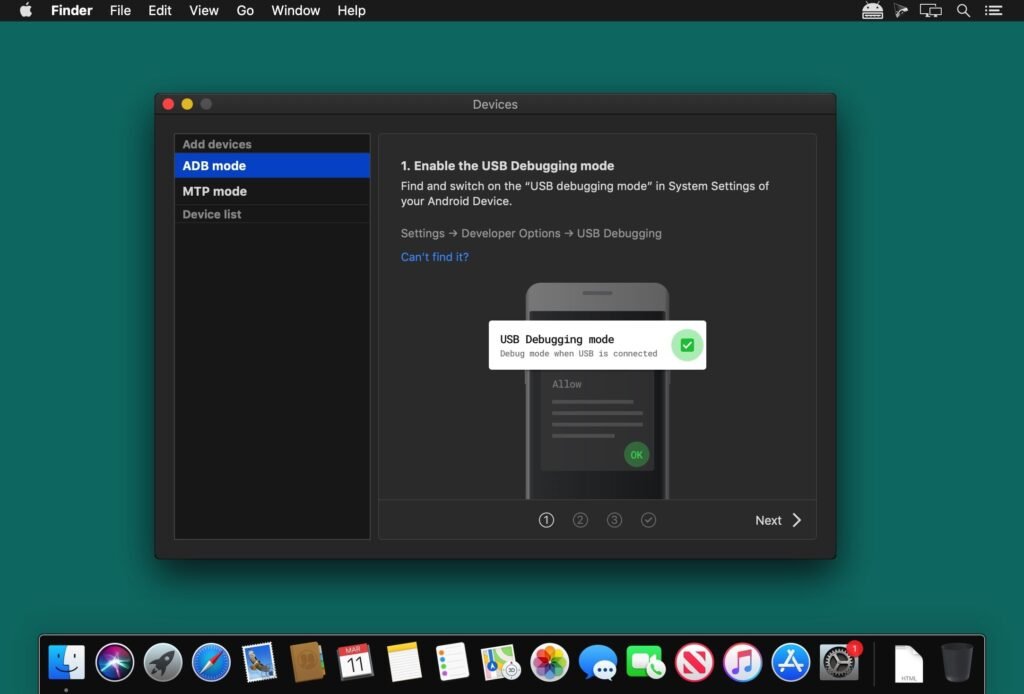Open System Preferences showing one notification

click(x=838, y=662)
